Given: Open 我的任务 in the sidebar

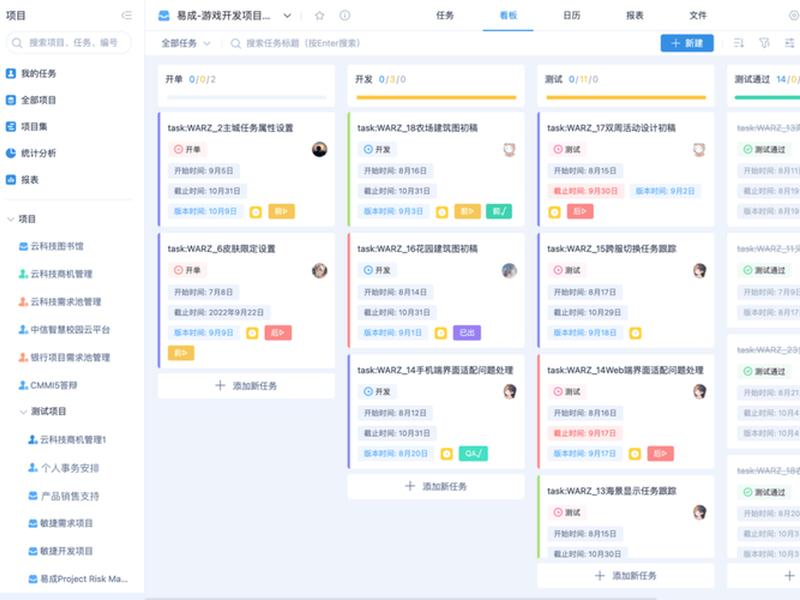Looking at the screenshot, I should pos(31,73).
